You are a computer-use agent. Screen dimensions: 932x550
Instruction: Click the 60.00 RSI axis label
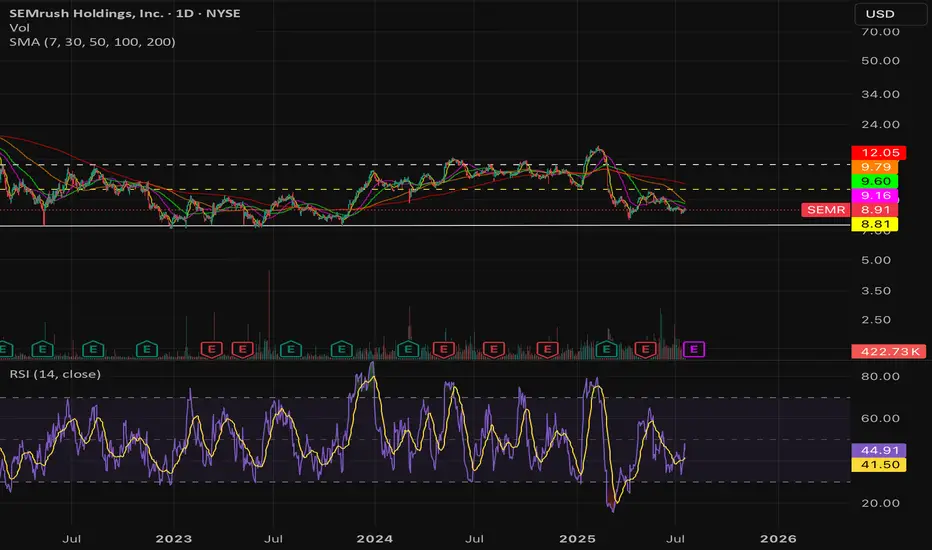coord(880,418)
